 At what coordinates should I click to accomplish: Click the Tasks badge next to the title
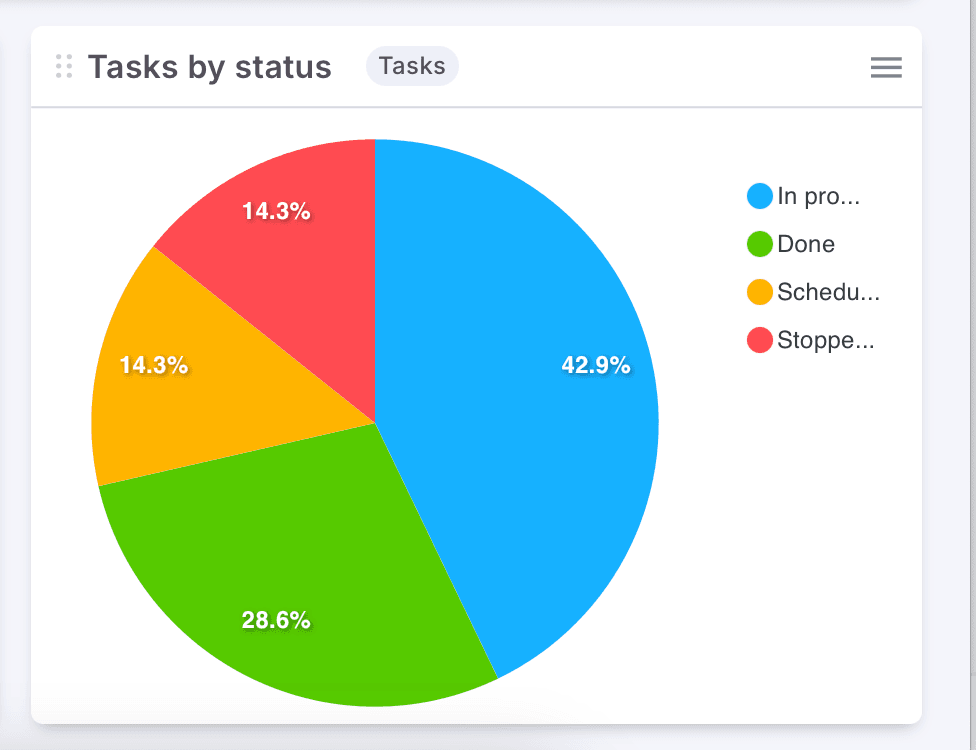pyautogui.click(x=412, y=66)
